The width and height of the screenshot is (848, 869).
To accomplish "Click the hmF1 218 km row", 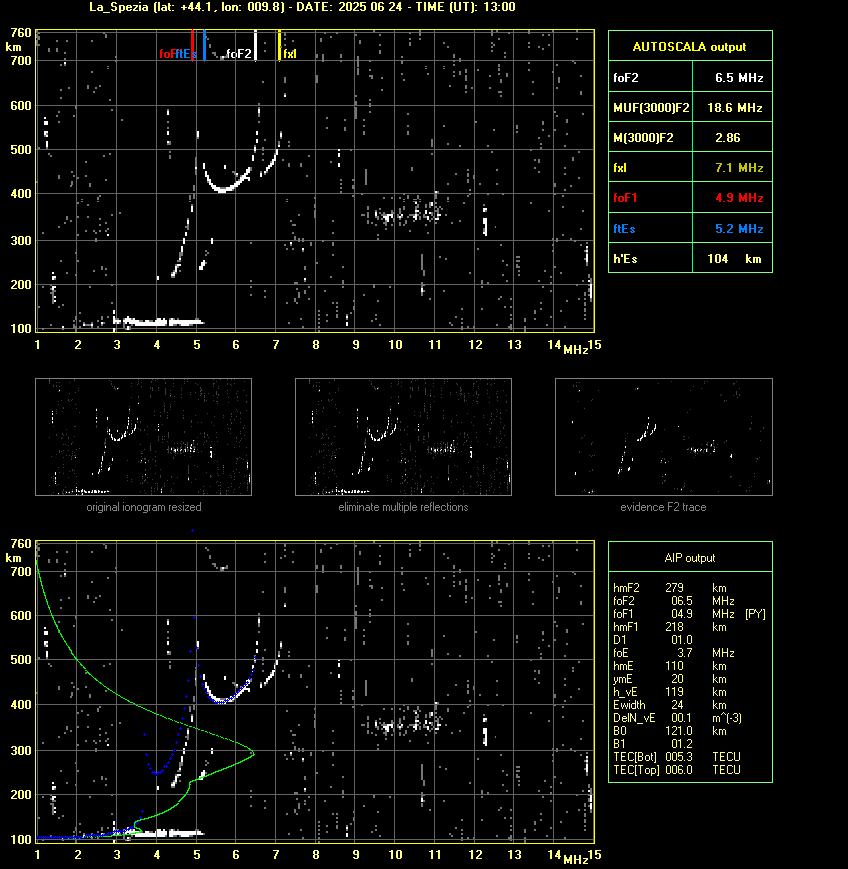I will click(x=670, y=627).
